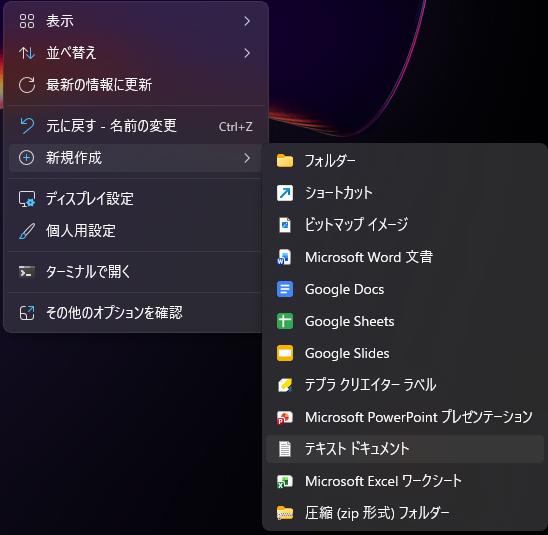Click the Google Docs blue icon
Screen dimensions: 548x535
[285, 289]
